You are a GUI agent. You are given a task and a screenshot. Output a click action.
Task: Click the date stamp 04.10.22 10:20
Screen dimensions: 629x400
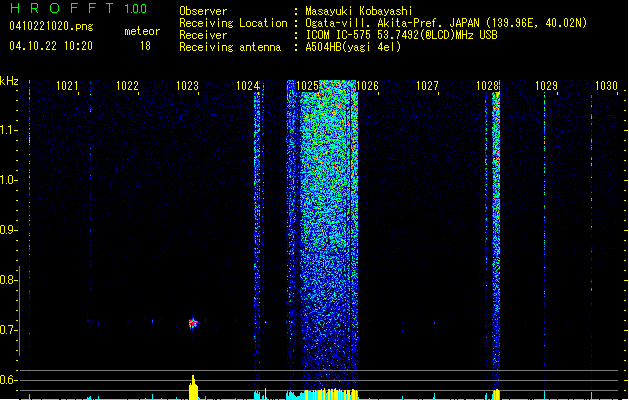point(51,46)
